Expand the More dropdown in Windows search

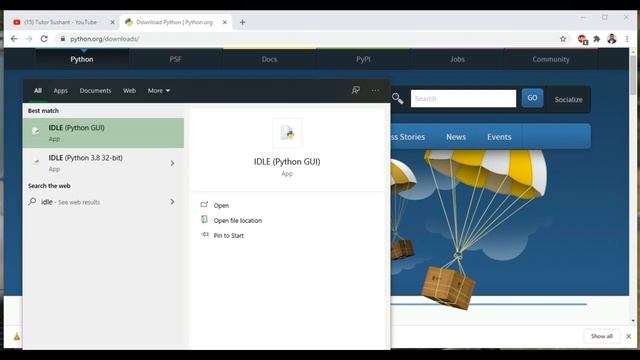coord(159,91)
